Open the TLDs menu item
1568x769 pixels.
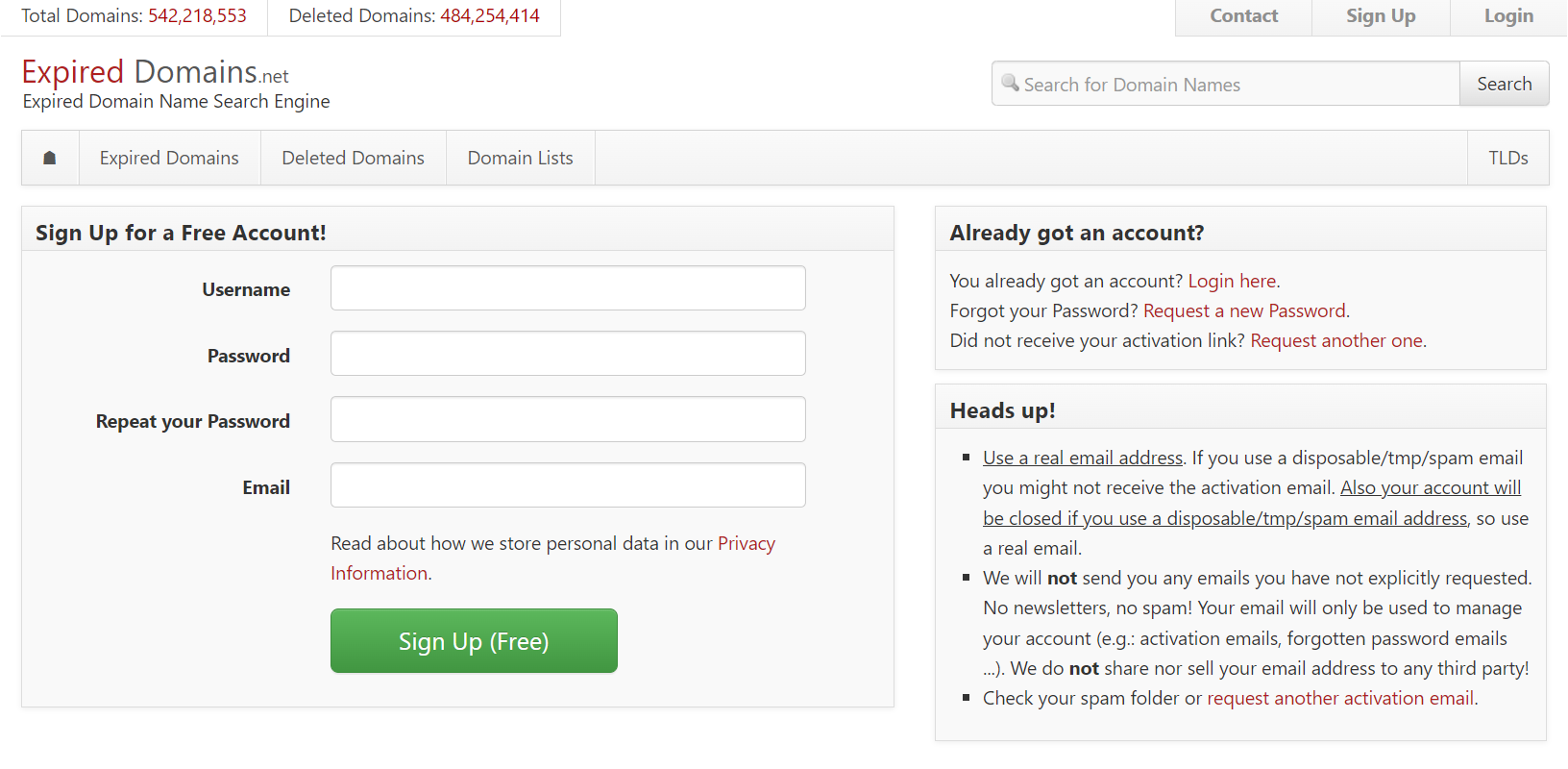point(1508,158)
